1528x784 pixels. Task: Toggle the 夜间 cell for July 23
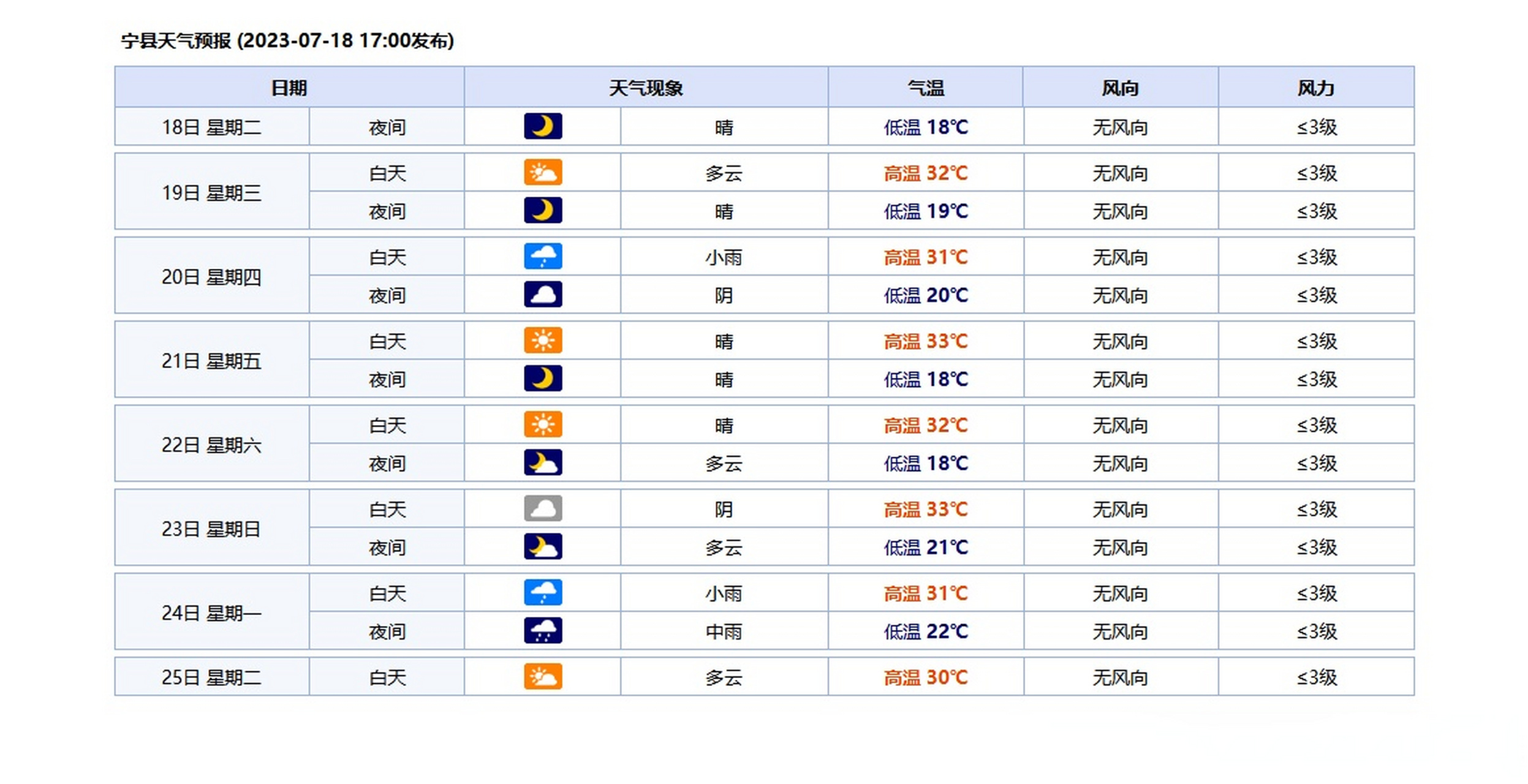(386, 548)
